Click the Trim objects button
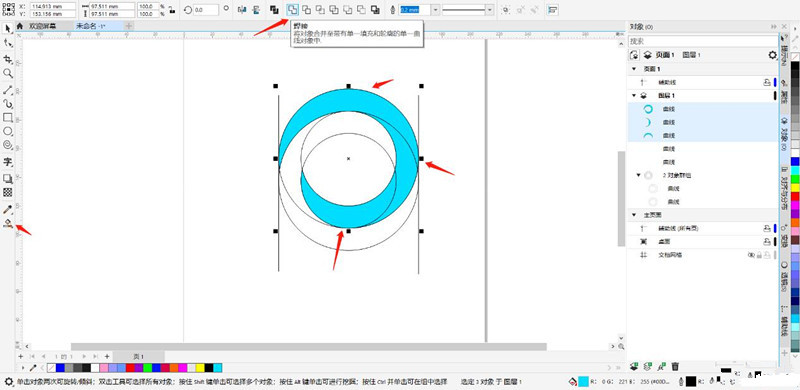Viewport: 800px width, 390px height. click(306, 10)
